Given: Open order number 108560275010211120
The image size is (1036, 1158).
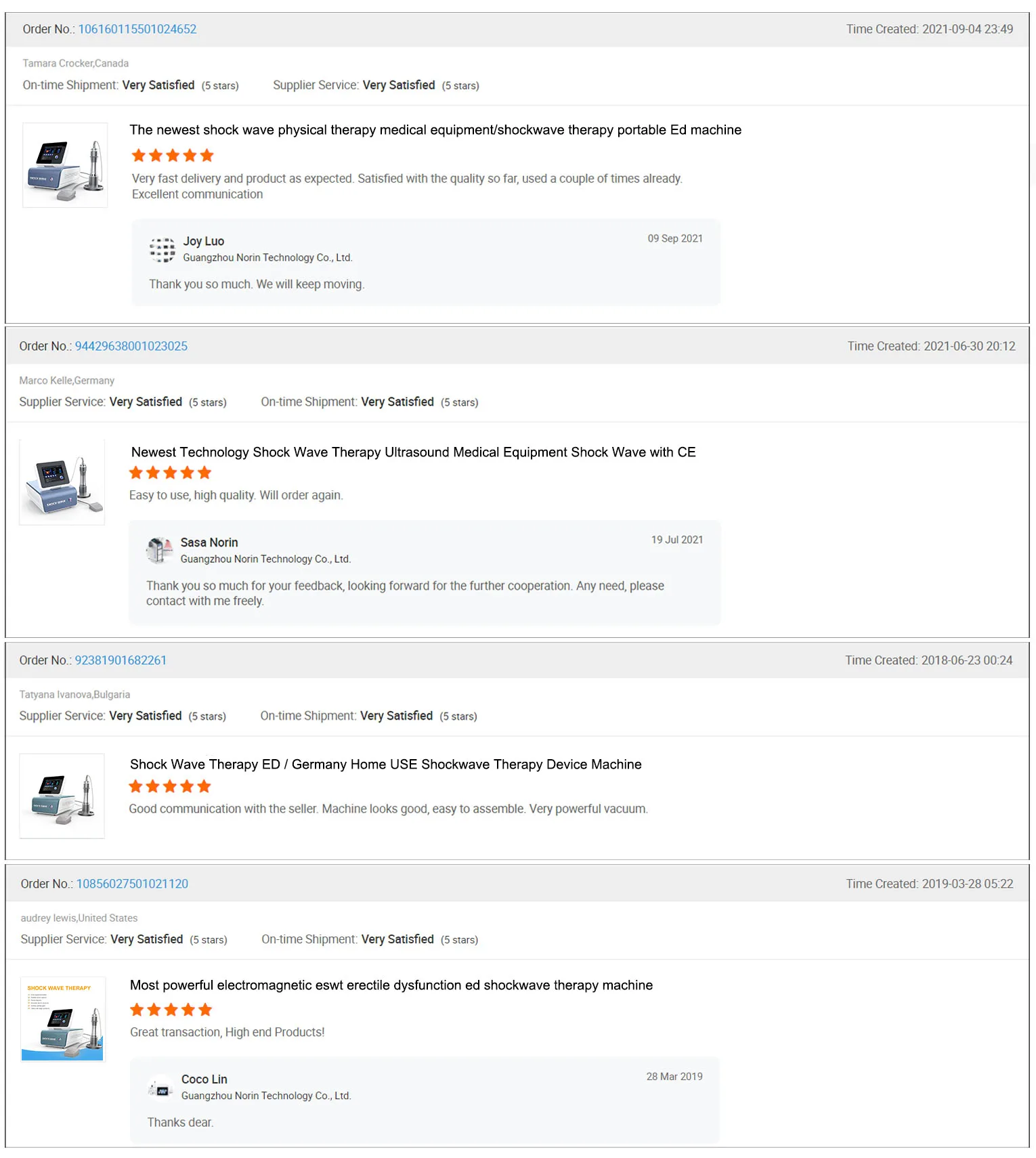Looking at the screenshot, I should (x=133, y=884).
